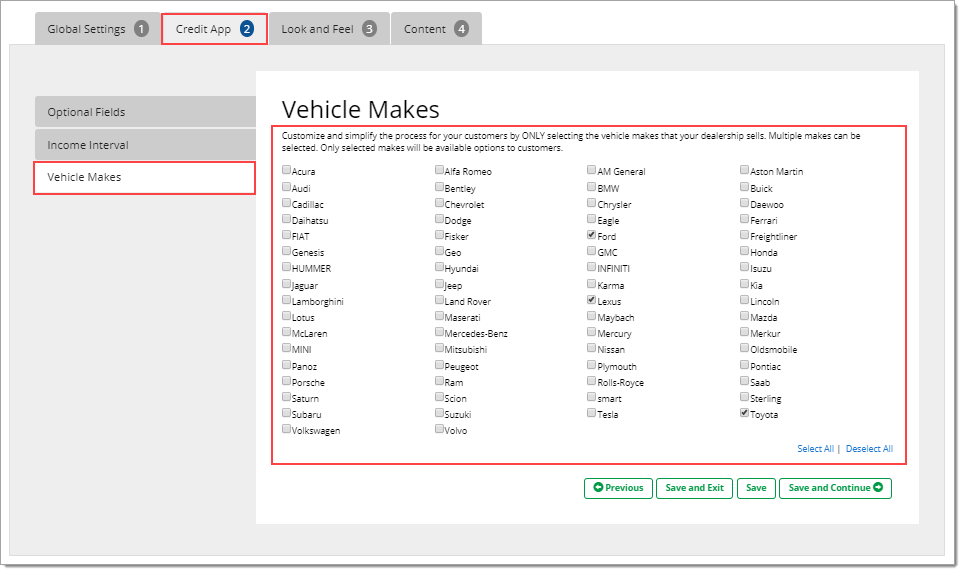Uncheck the Toyota checkbox

coord(744,412)
